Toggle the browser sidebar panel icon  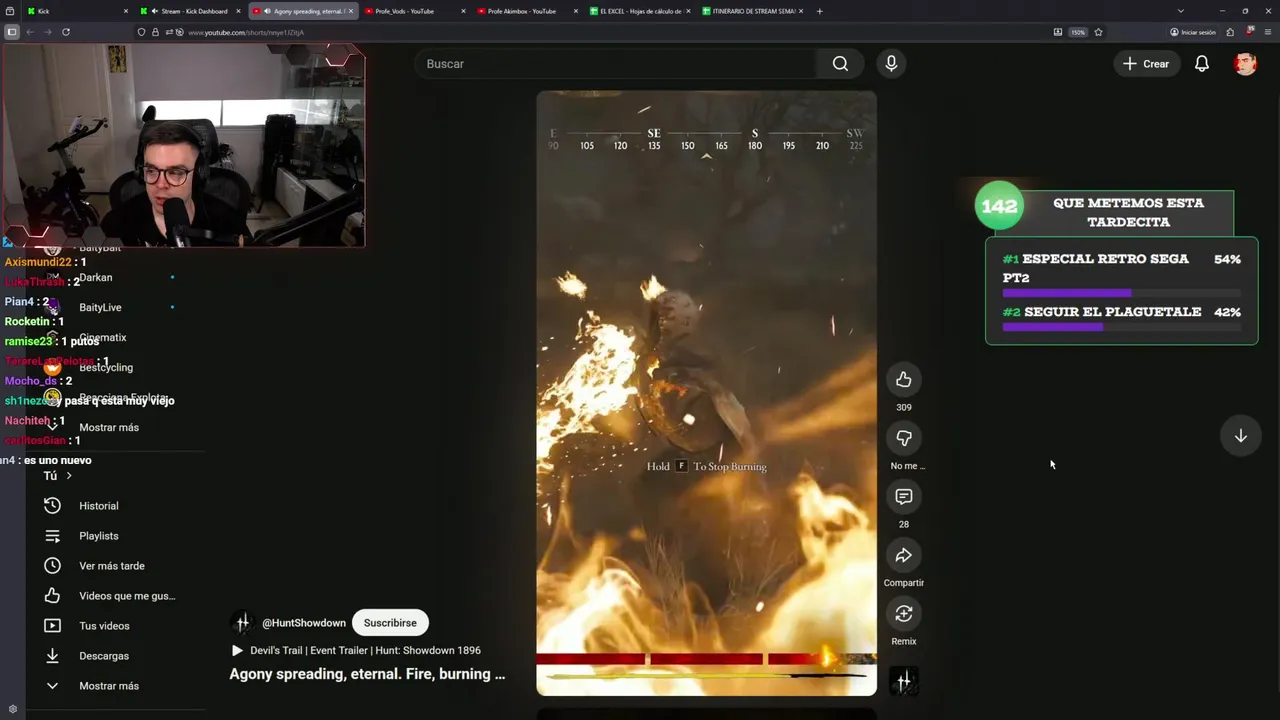(x=12, y=32)
